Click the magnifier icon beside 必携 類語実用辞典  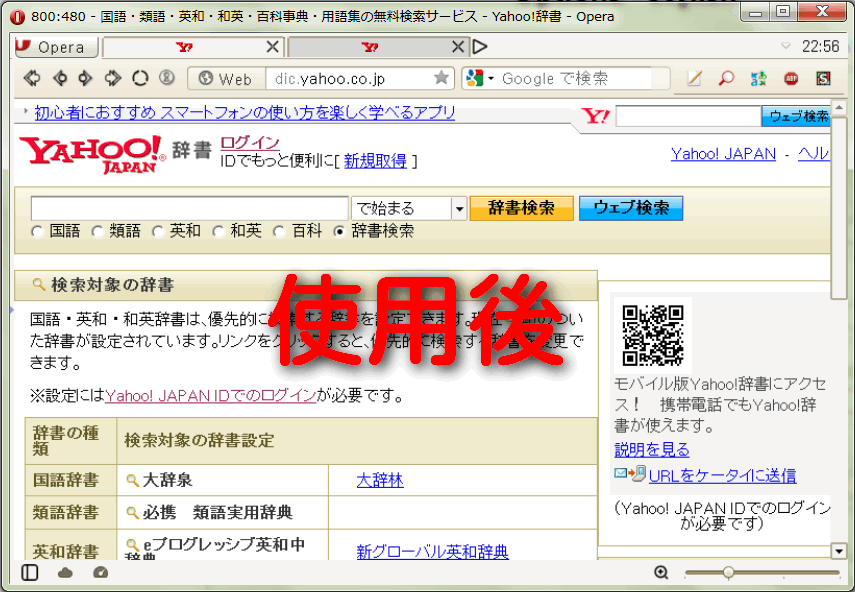132,512
